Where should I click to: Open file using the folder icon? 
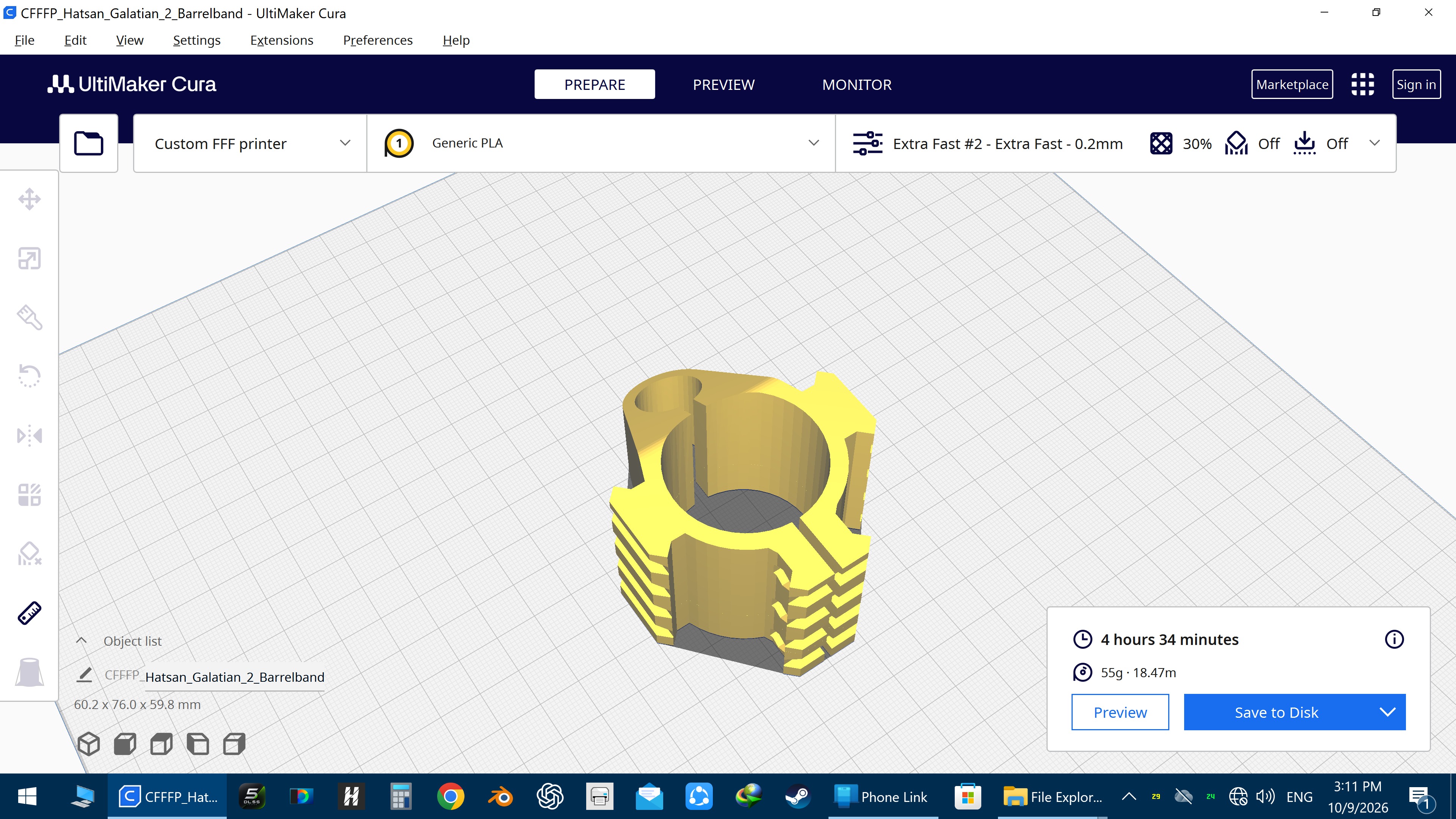(x=89, y=143)
